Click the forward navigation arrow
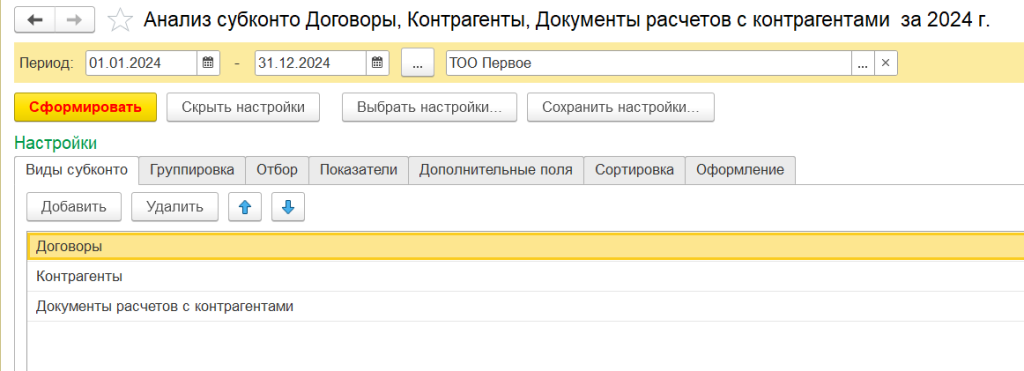Image resolution: width=1024 pixels, height=371 pixels. click(x=74, y=20)
